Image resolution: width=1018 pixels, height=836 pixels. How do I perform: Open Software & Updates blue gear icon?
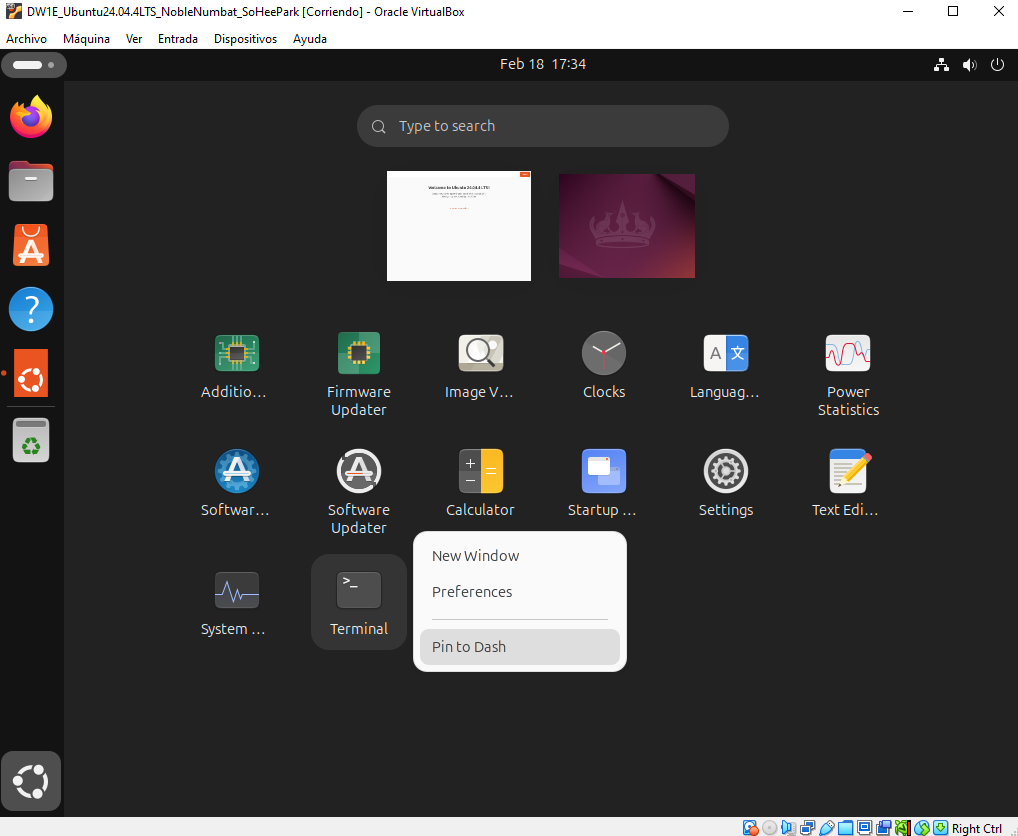tap(236, 471)
